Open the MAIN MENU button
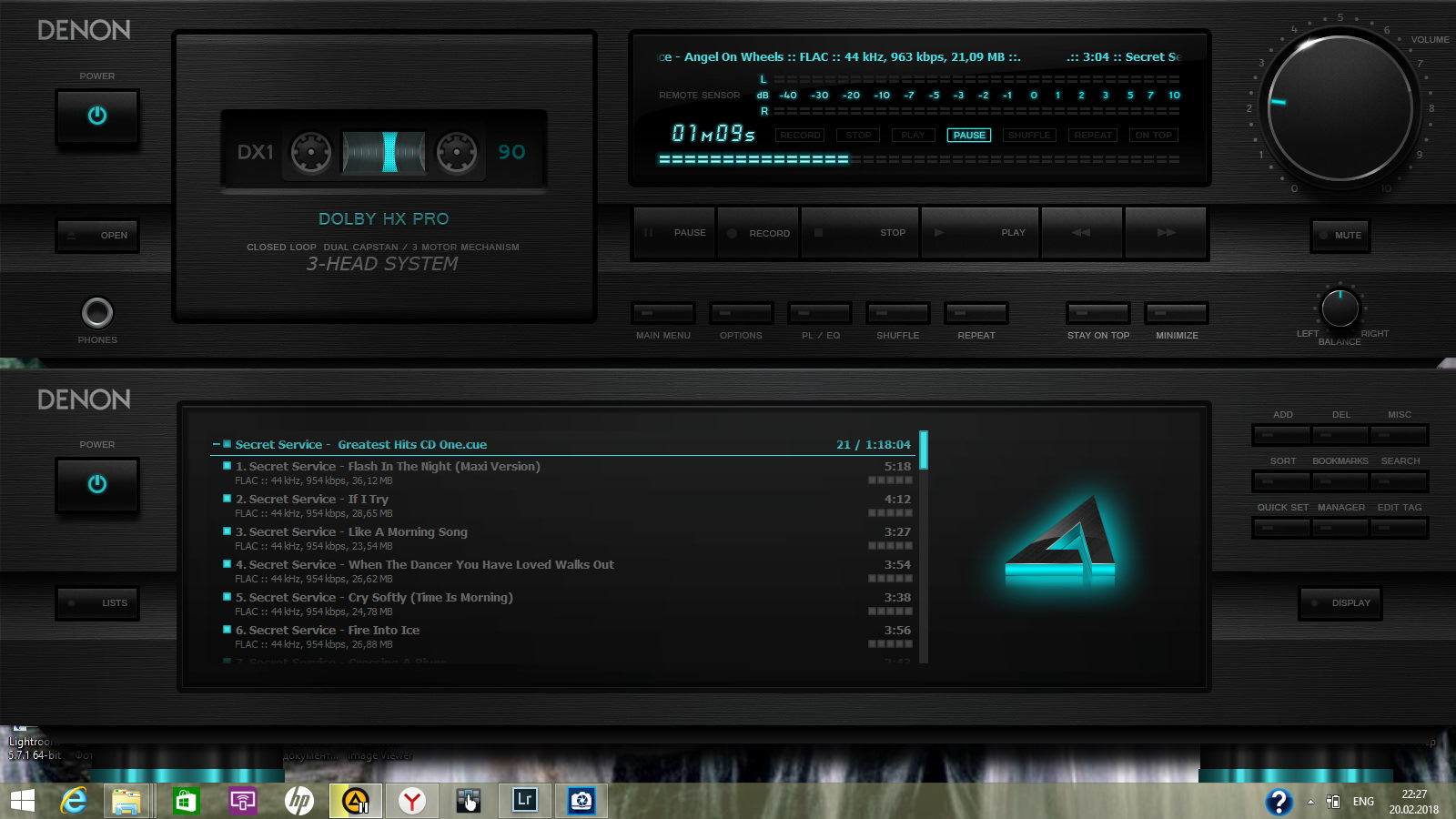 point(663,313)
